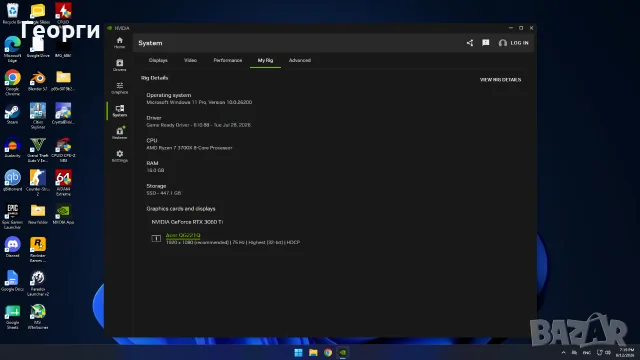This screenshot has height=360, width=640.
Task: Open the Redeem section in sidebar
Action: 120,133
